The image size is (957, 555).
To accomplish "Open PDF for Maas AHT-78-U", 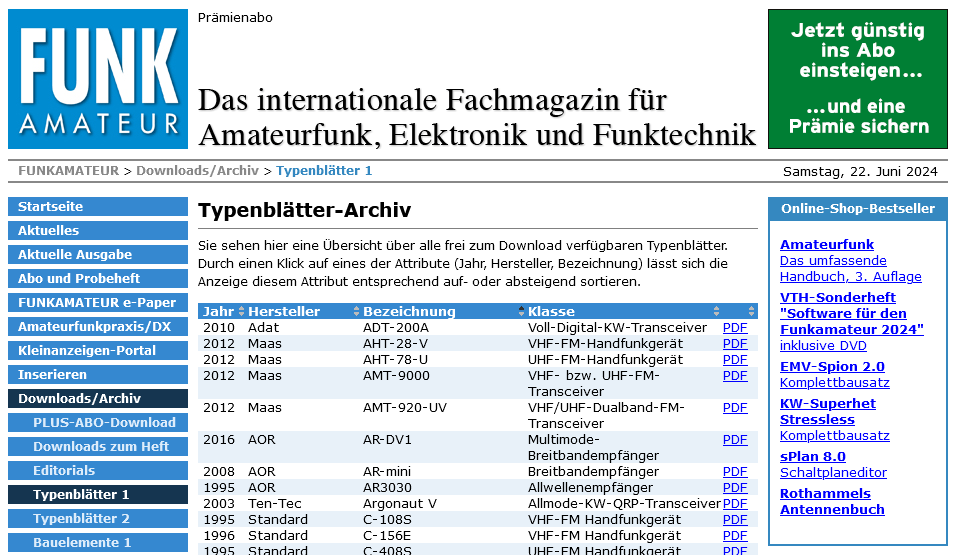I will tap(735, 360).
